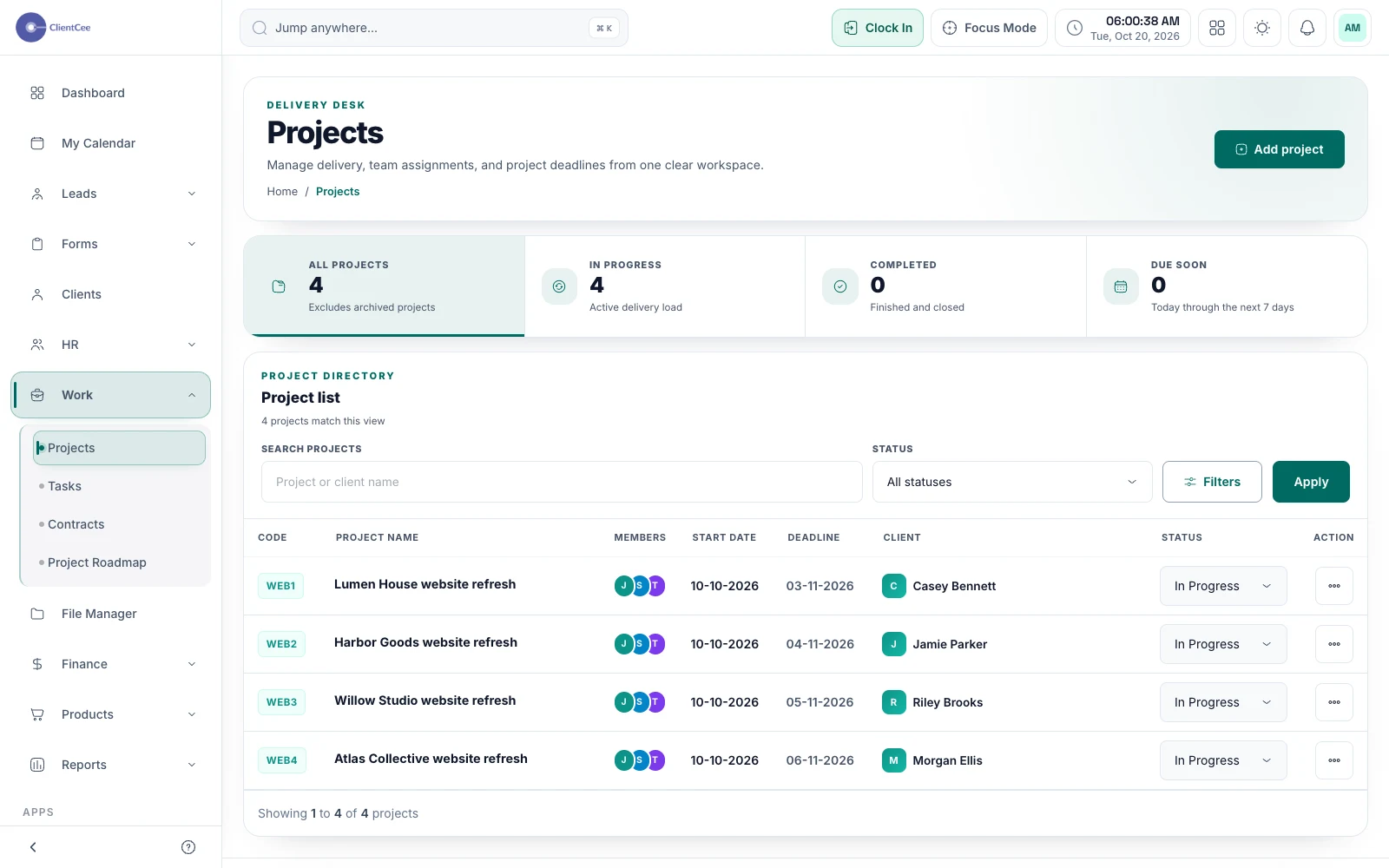Change status of Lumen House project
Screen dimensions: 1389x868
tap(1223, 586)
